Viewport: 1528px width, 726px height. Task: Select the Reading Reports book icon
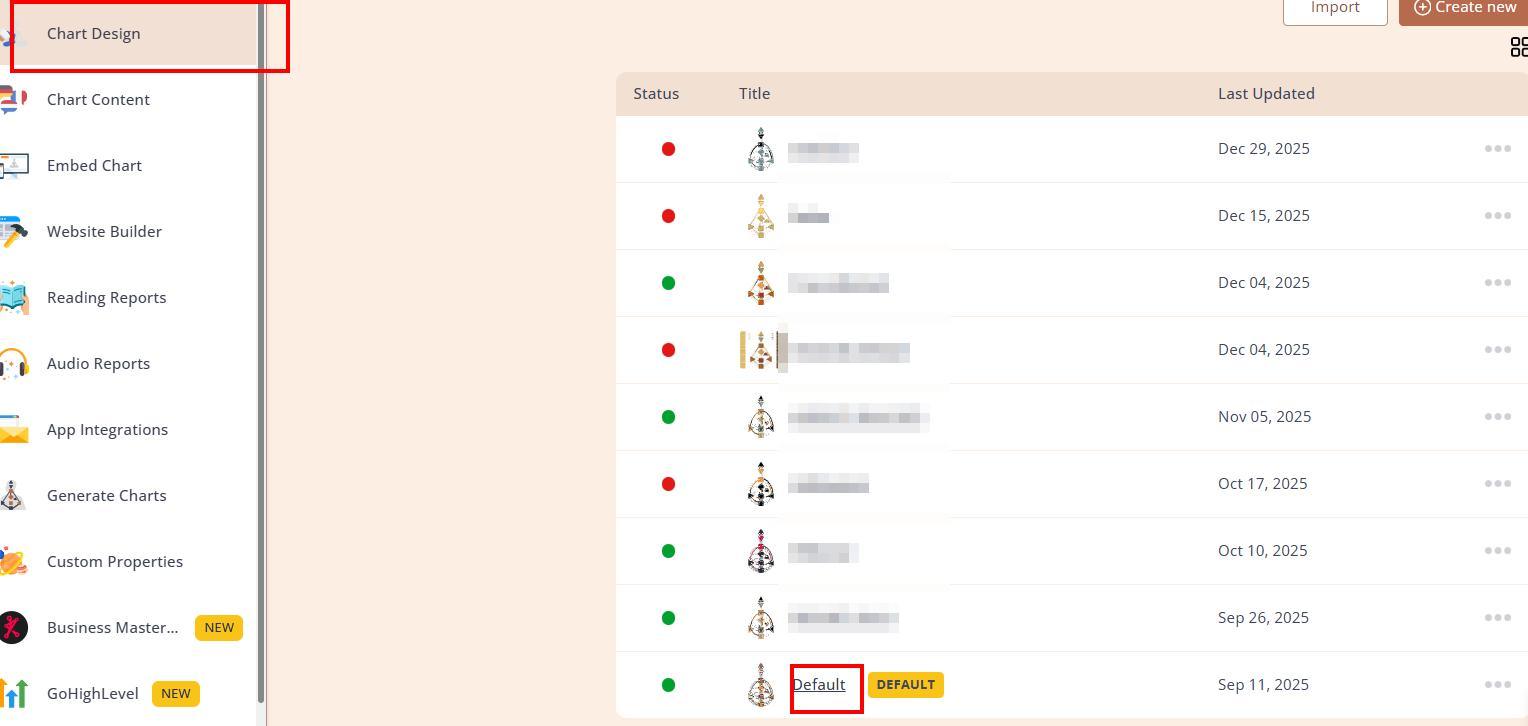pyautogui.click(x=13, y=298)
